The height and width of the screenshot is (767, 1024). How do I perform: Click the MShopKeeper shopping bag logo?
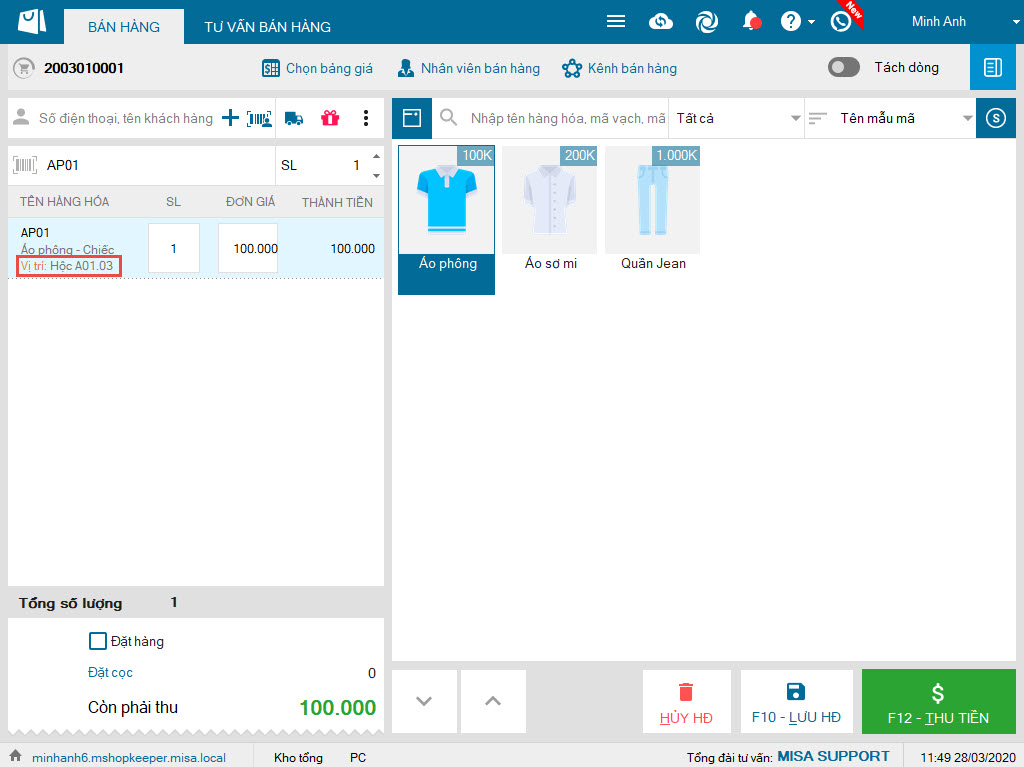pyautogui.click(x=32, y=22)
